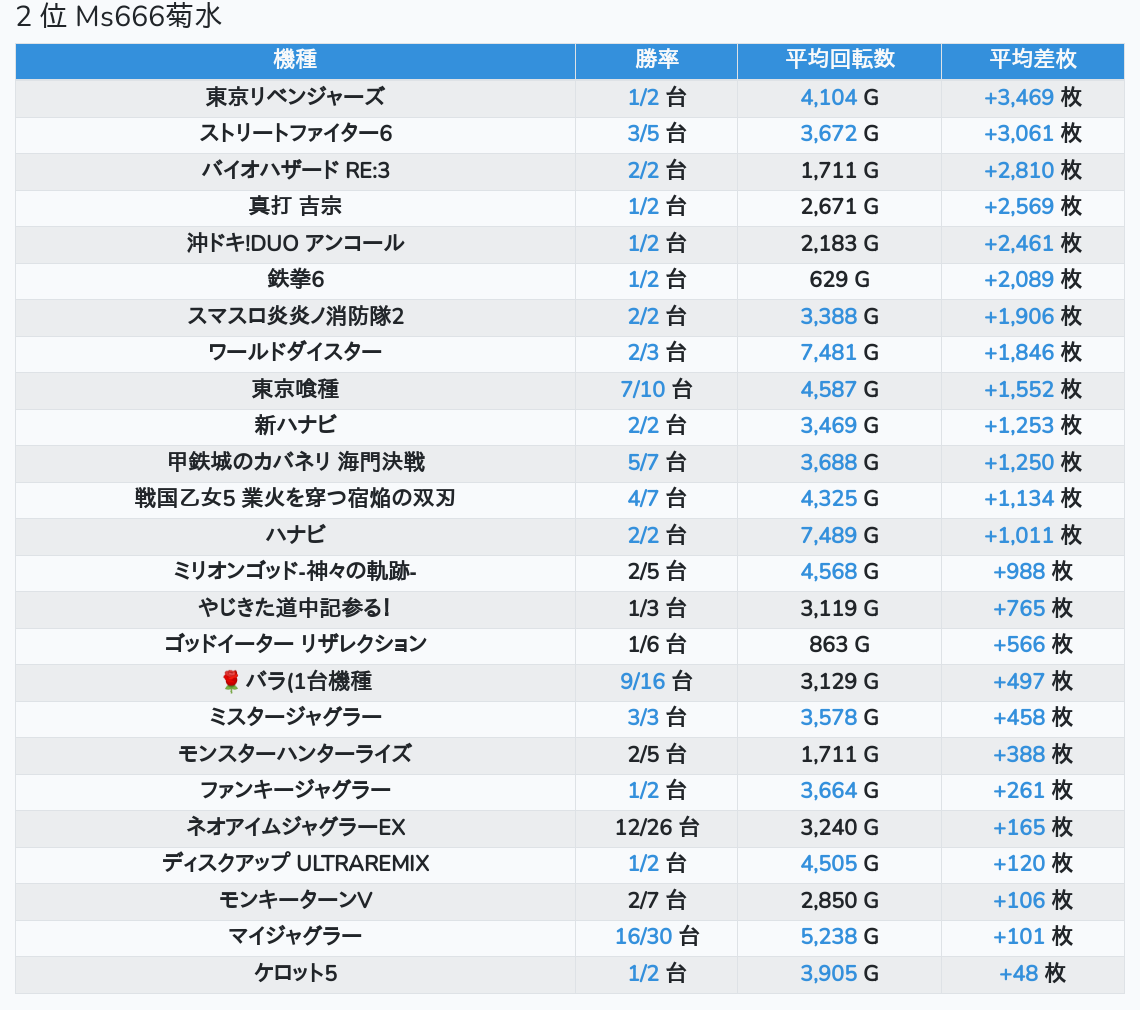
Task: Click the 勝率 column header
Action: [x=657, y=60]
